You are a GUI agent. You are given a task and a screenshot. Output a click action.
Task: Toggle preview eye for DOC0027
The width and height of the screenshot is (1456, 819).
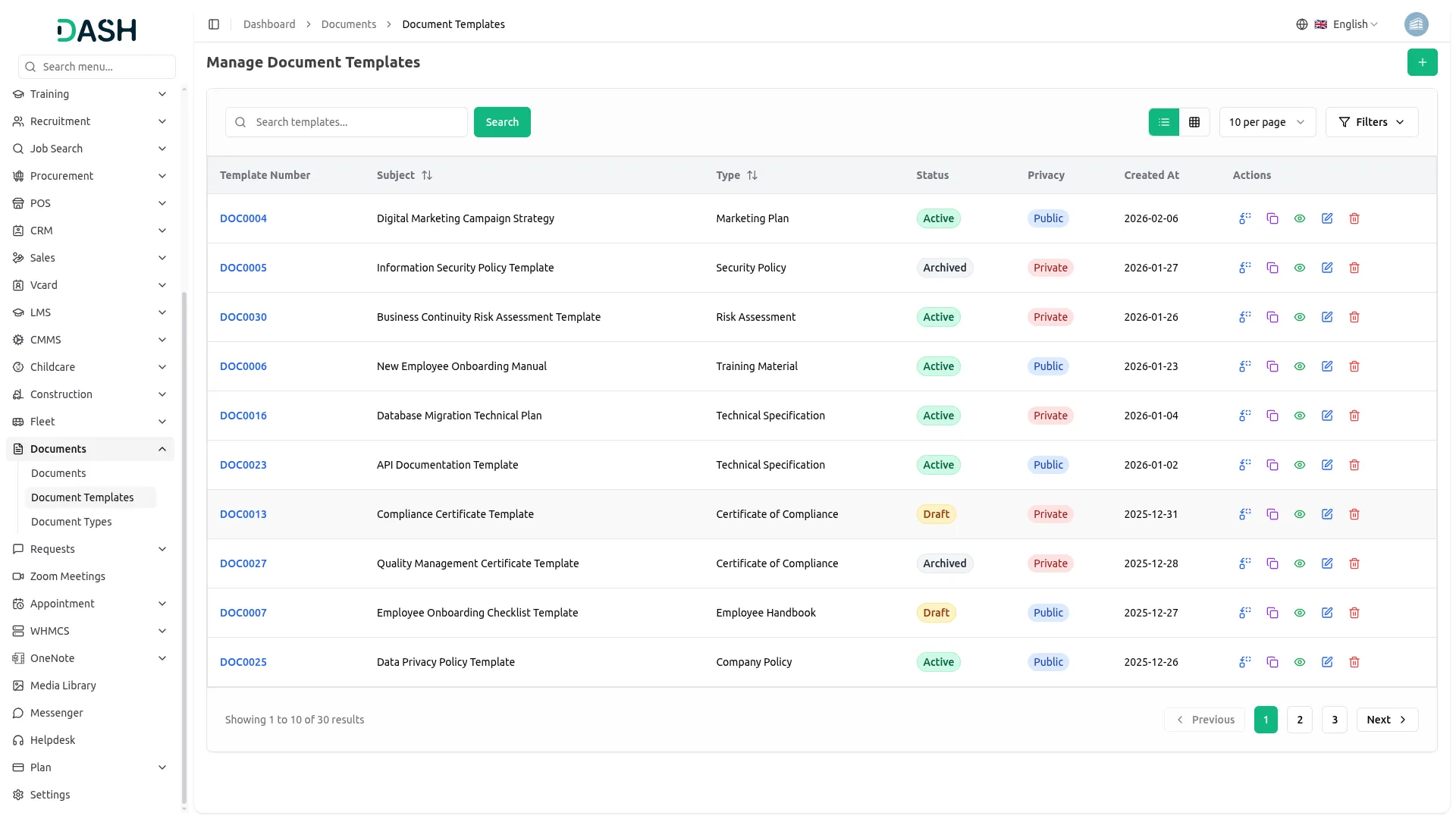click(1300, 563)
